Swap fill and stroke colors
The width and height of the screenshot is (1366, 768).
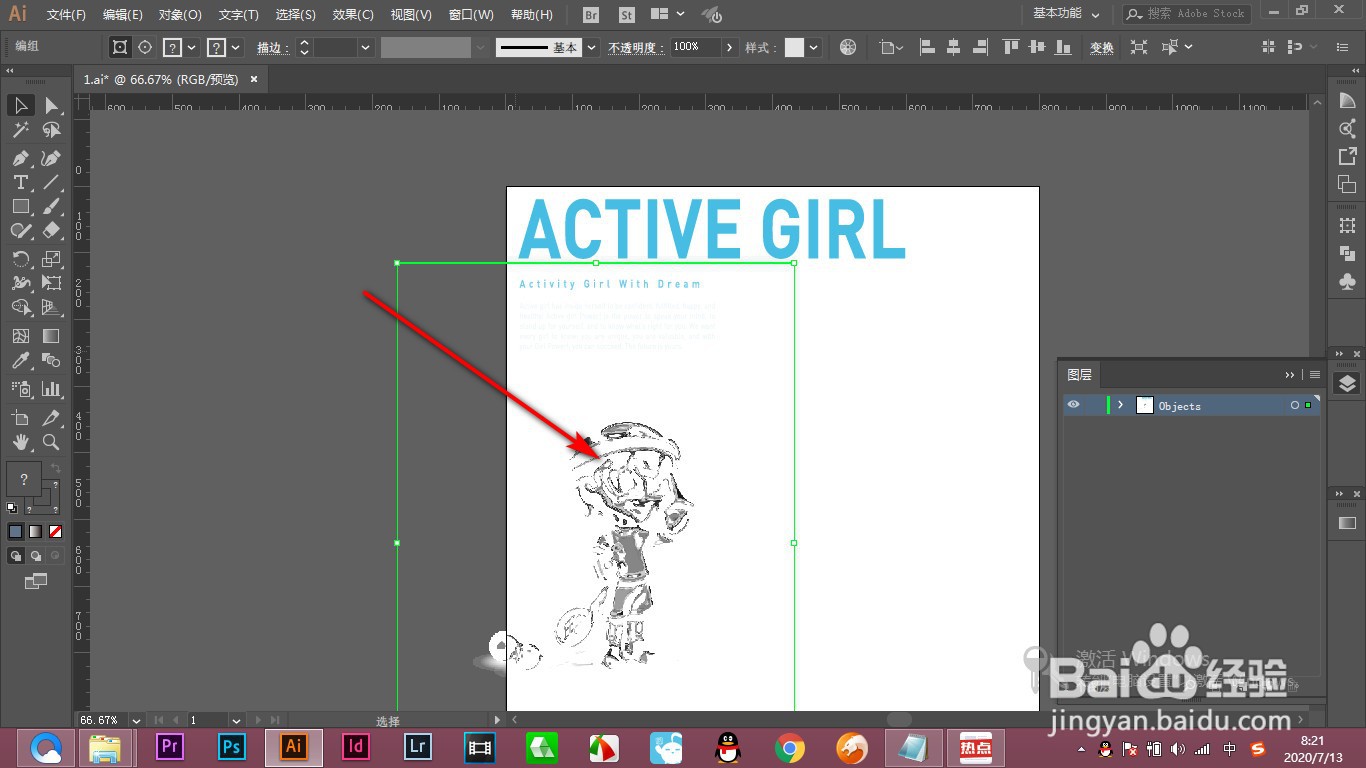[56, 467]
